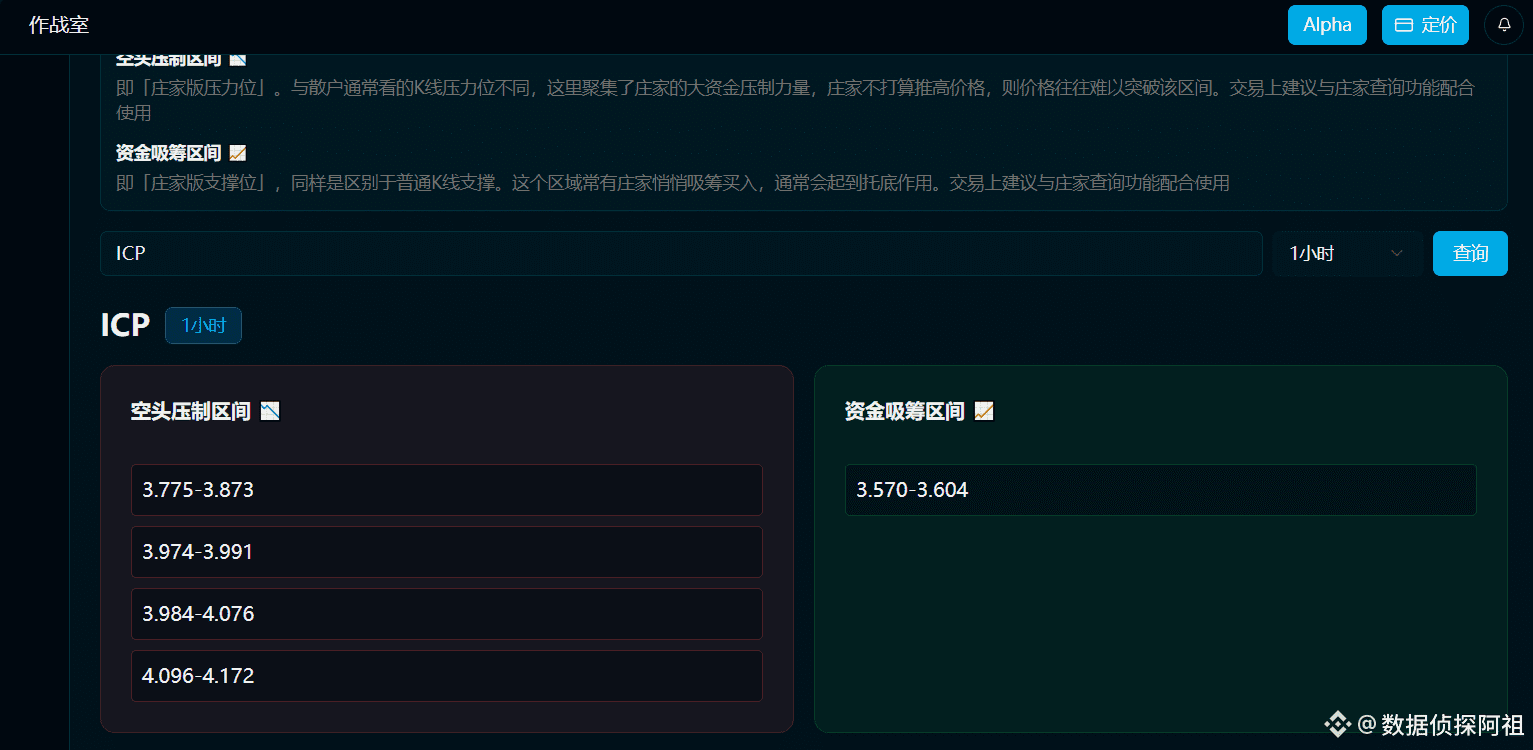Focus the ICP symbol input field

pyautogui.click(x=681, y=254)
